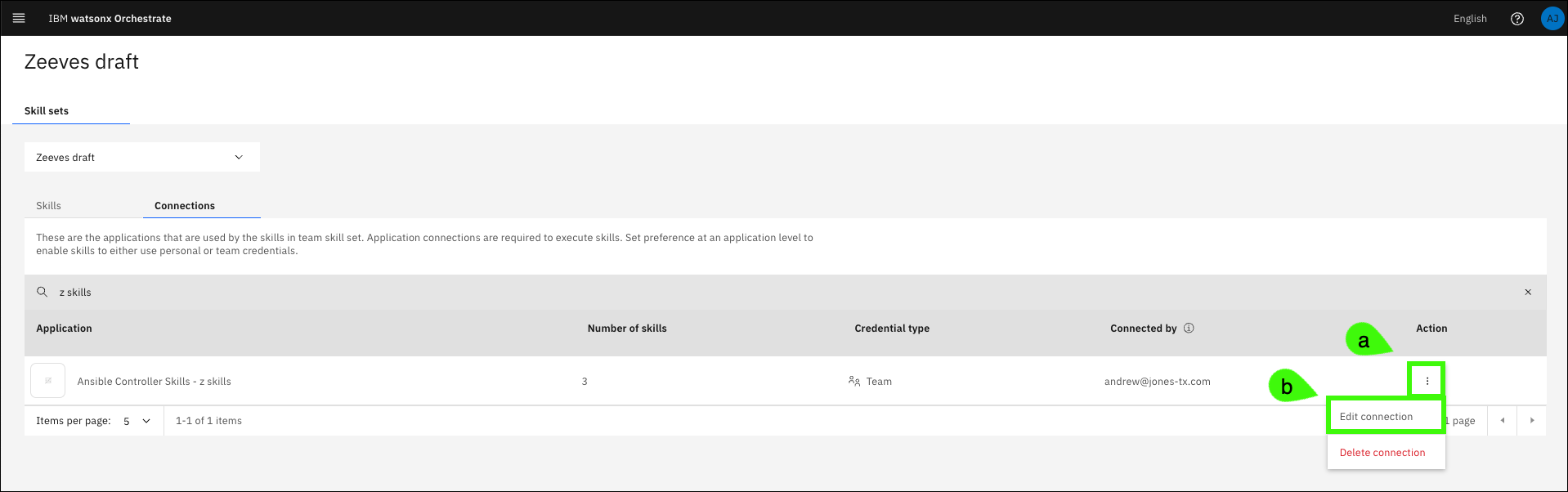
Task: Switch to the Skills tab
Action: [48, 206]
